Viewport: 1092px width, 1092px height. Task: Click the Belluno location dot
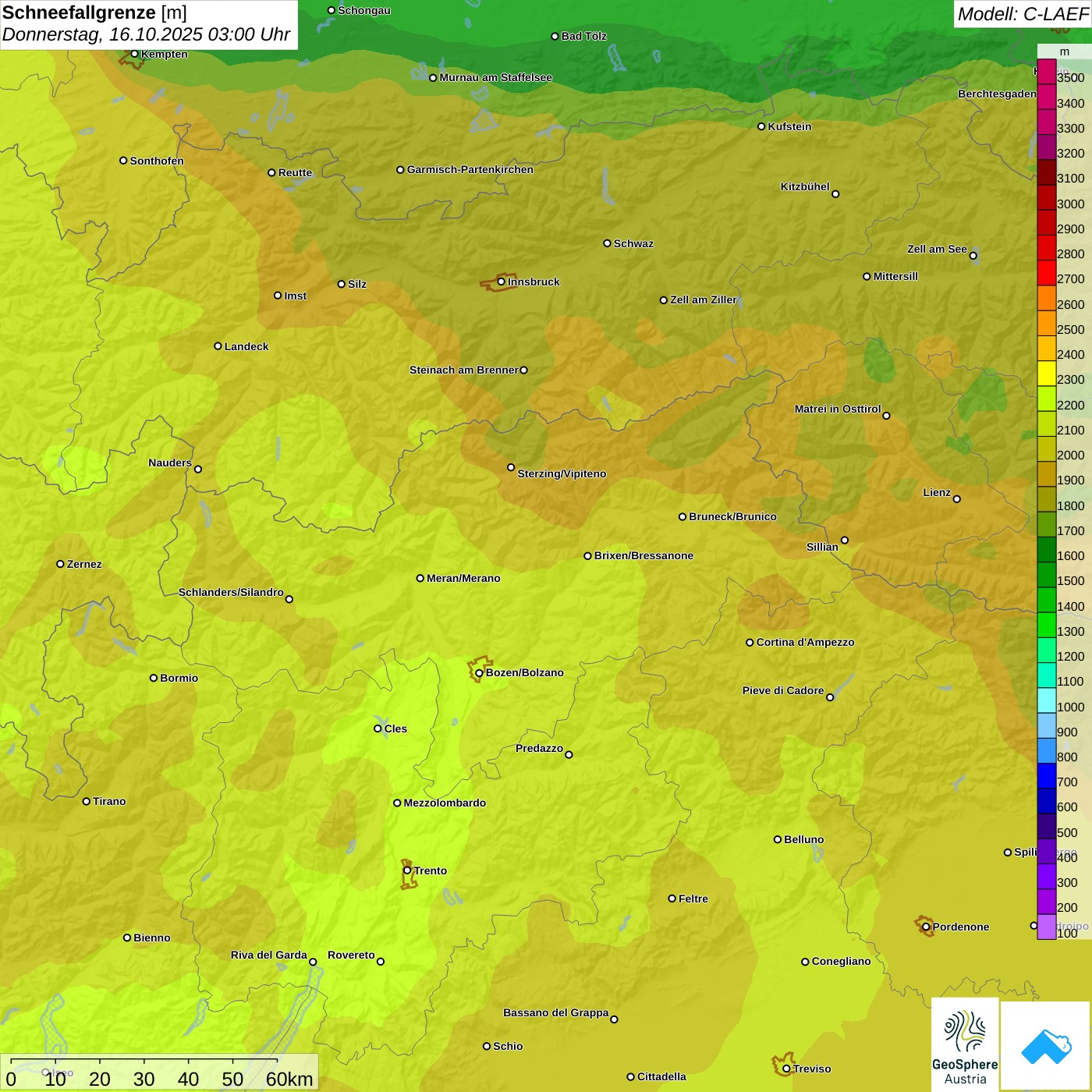point(777,839)
